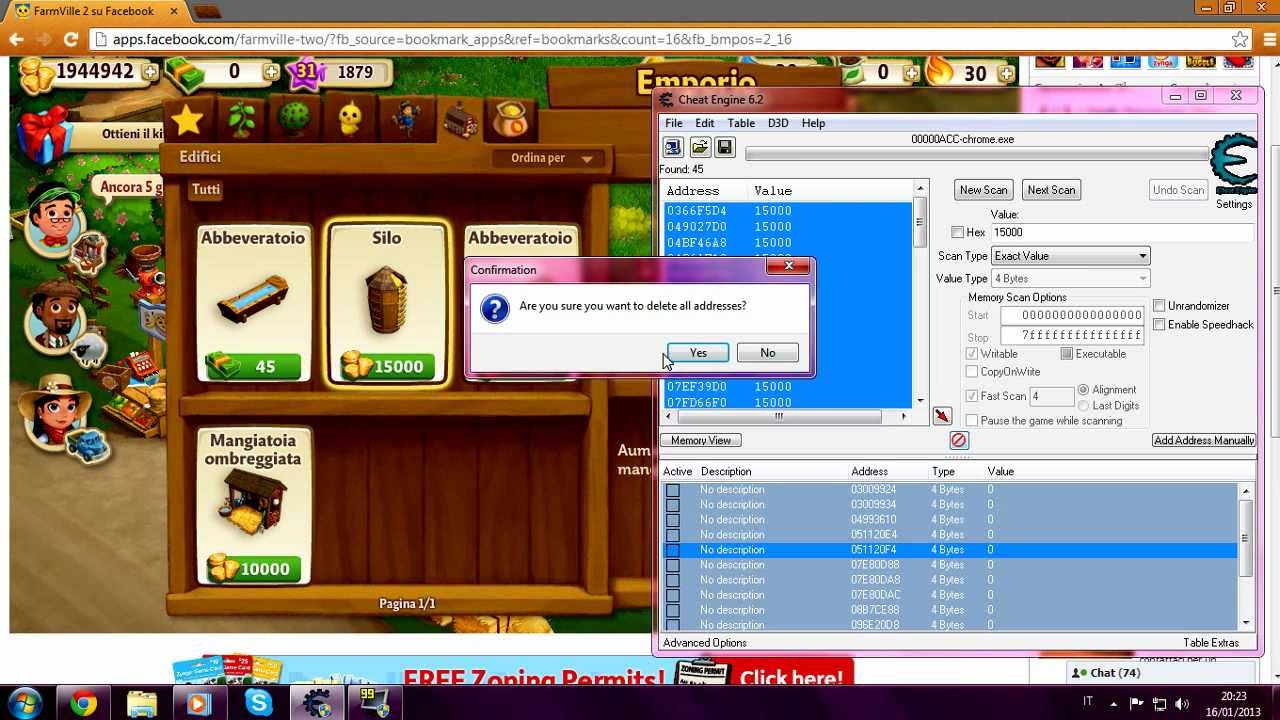Viewport: 1280px width, 720px height.
Task: Open the Edit menu
Action: pos(705,123)
